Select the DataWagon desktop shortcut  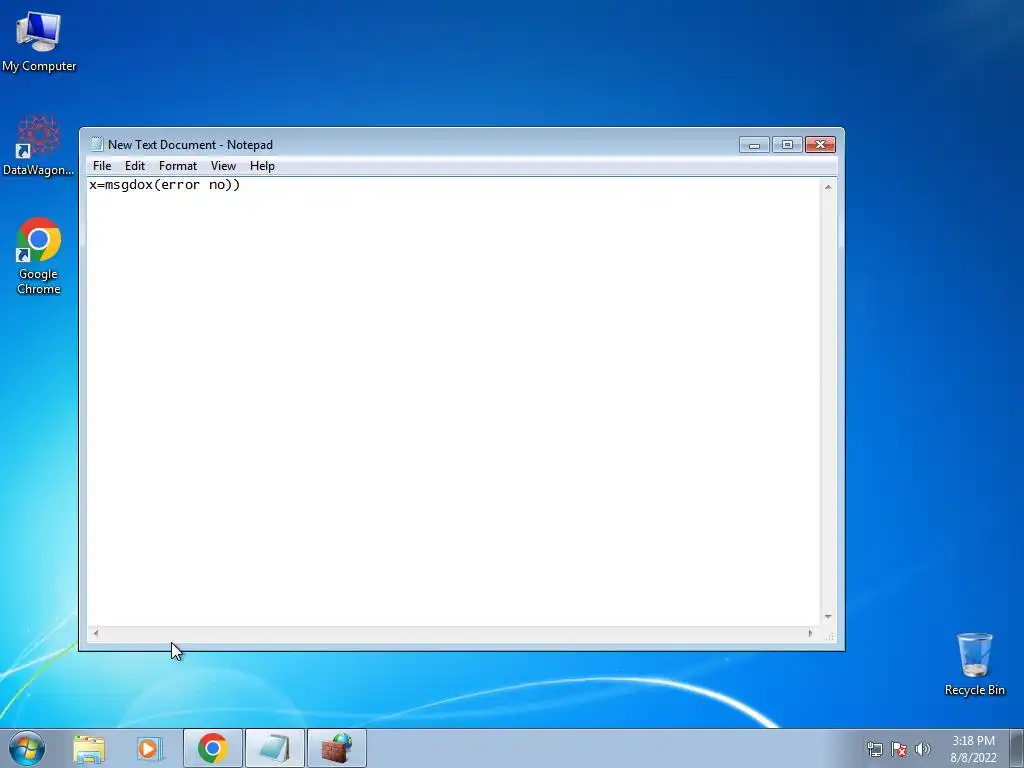(x=39, y=145)
